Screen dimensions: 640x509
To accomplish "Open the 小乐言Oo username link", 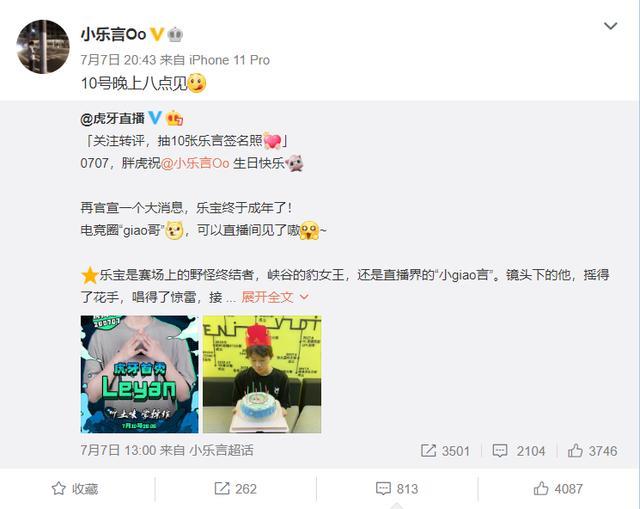I will [113, 34].
